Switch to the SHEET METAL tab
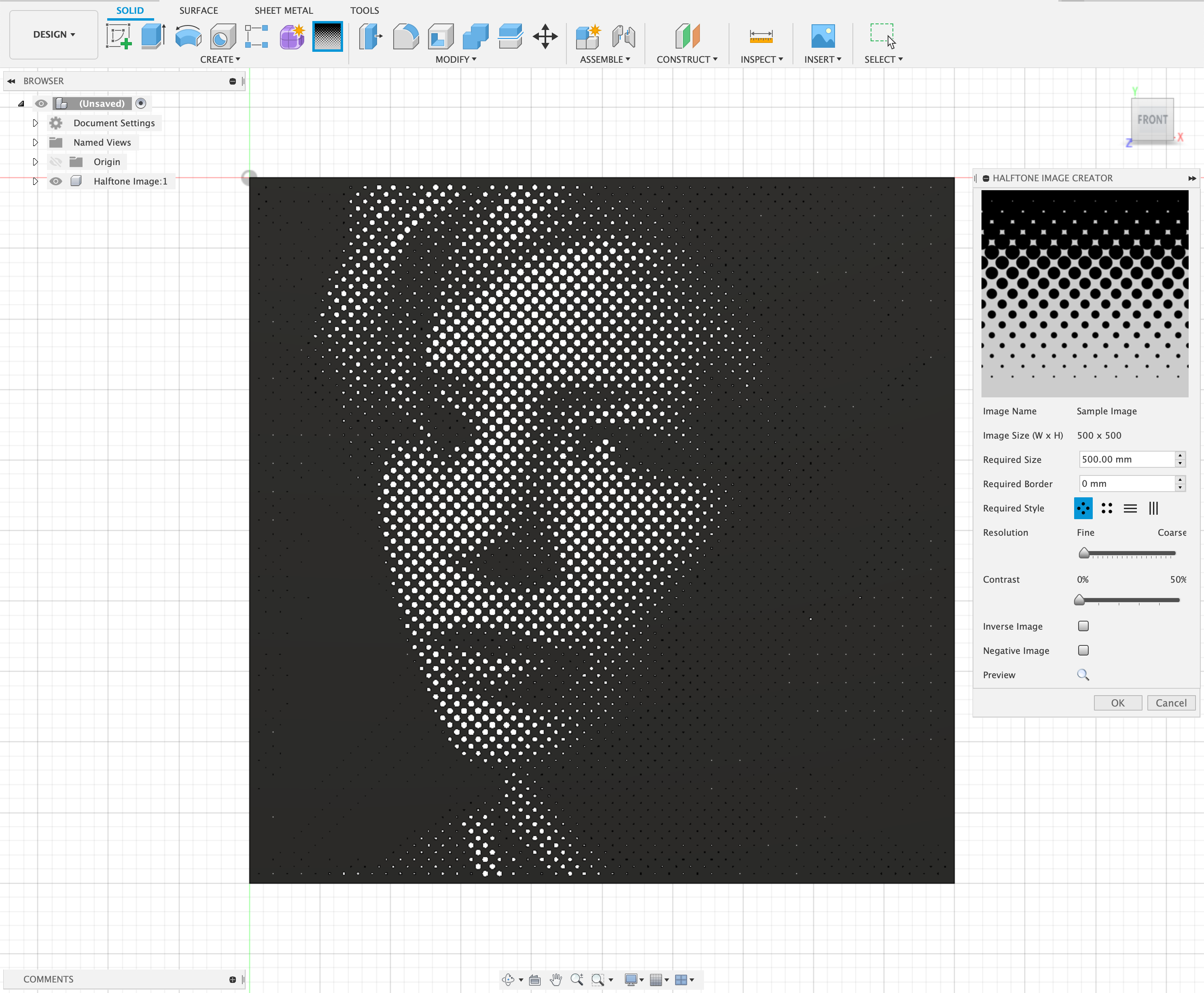The width and height of the screenshot is (1204, 993). [284, 10]
